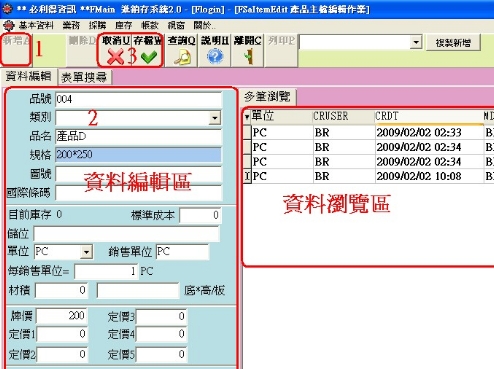Expand the toolbar combo box beside 列印P

416,43
